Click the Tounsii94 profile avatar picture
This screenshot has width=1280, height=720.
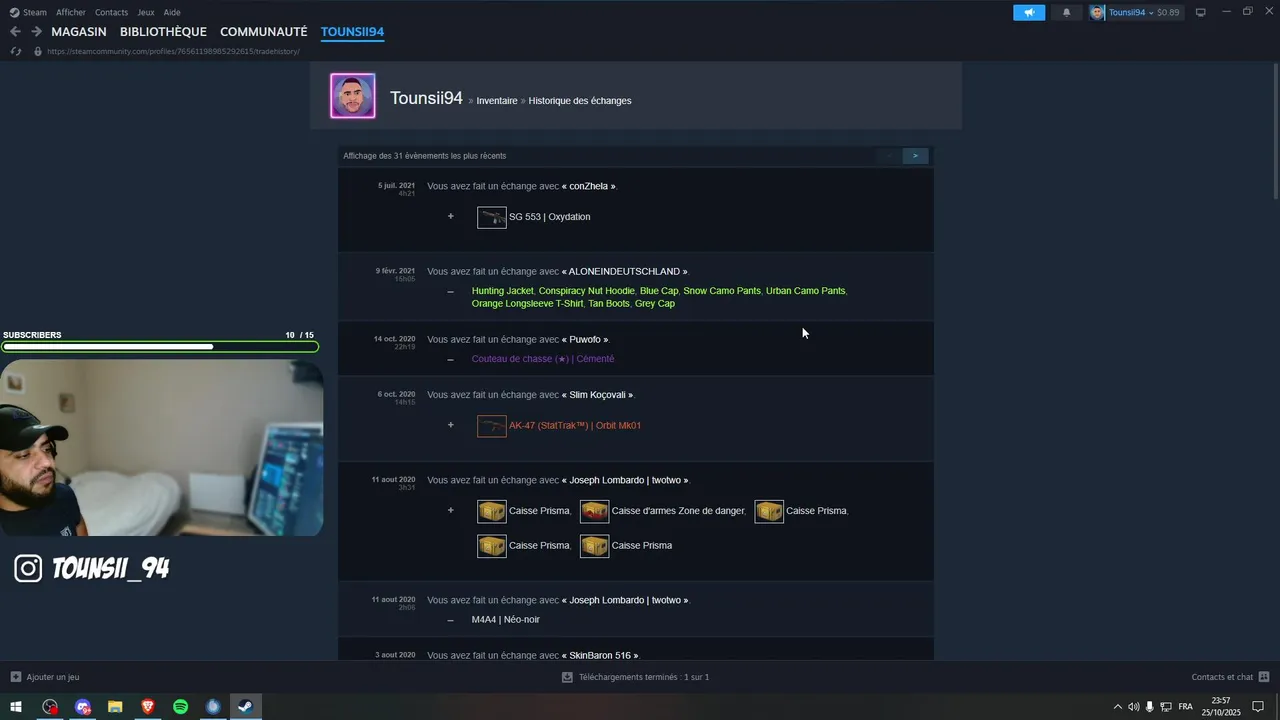(x=353, y=96)
